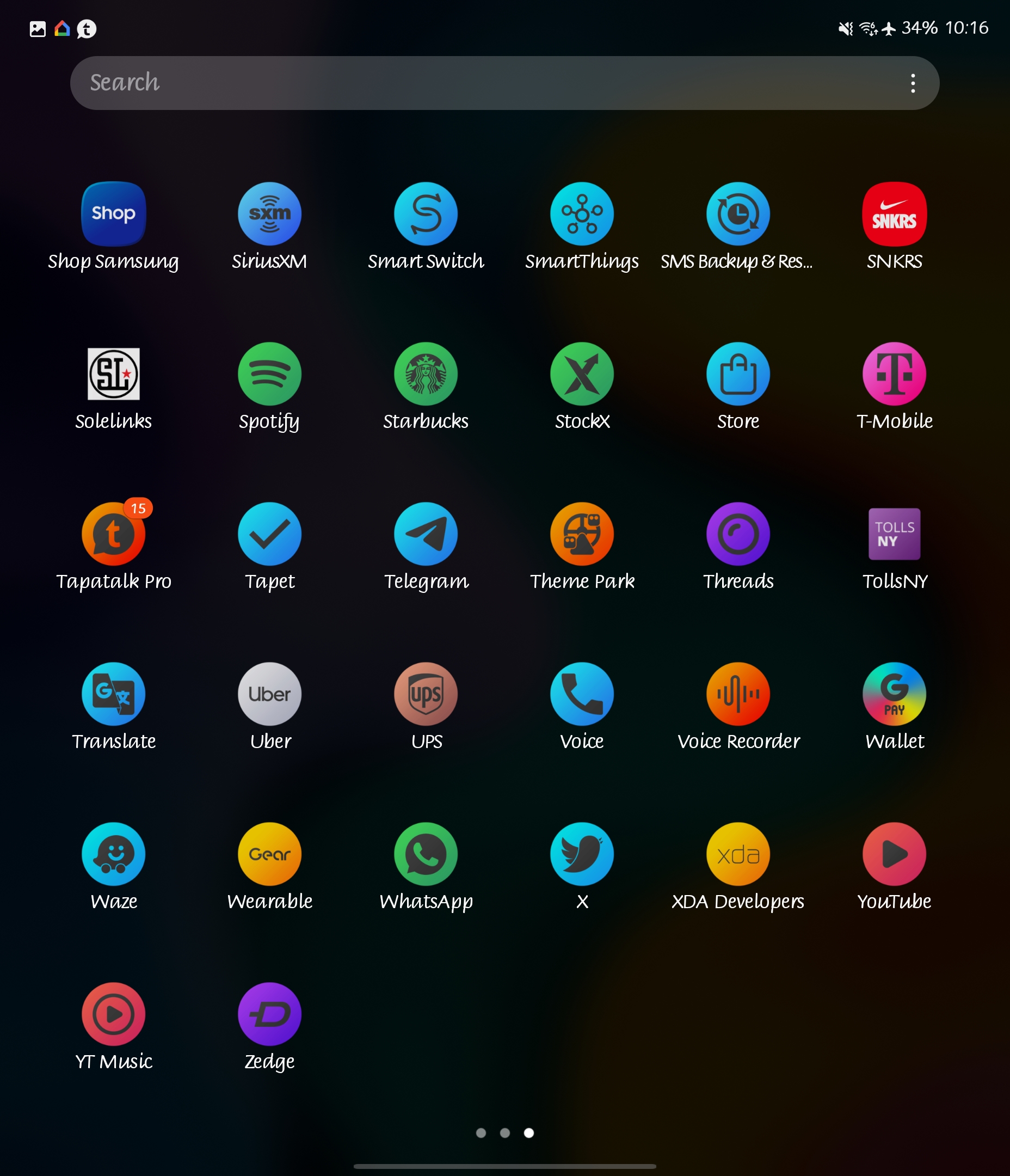This screenshot has height=1176, width=1010.
Task: Open the Voice Recorder app
Action: coord(738,694)
